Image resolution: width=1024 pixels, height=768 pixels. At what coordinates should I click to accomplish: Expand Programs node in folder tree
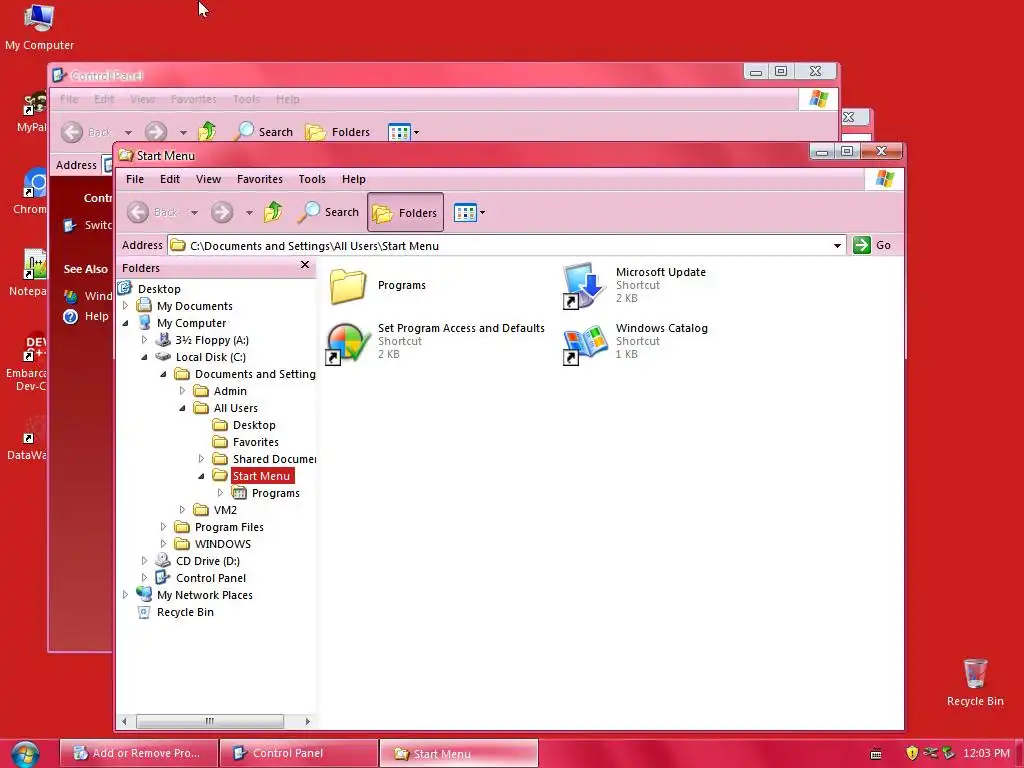220,492
